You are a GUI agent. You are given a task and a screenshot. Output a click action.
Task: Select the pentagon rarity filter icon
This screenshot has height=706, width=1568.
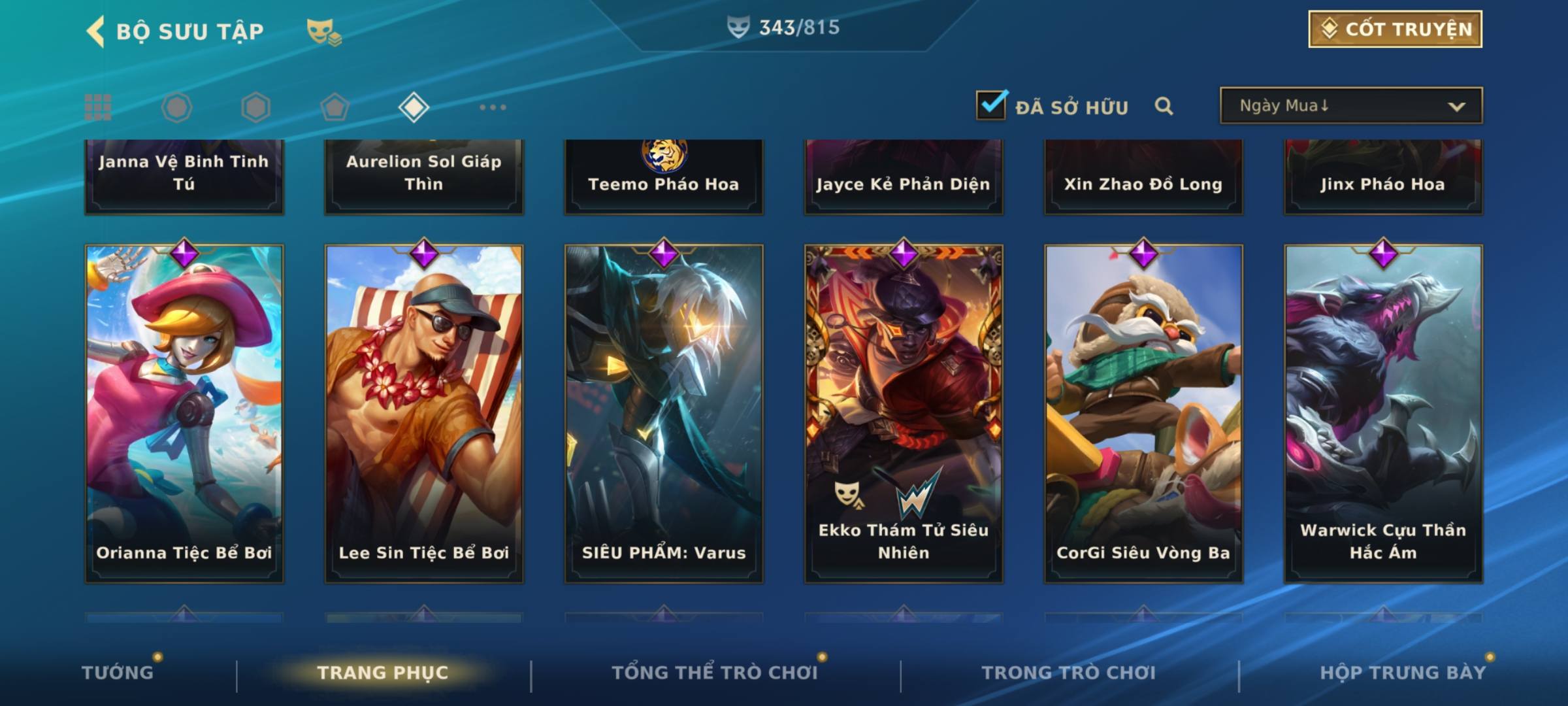[335, 107]
